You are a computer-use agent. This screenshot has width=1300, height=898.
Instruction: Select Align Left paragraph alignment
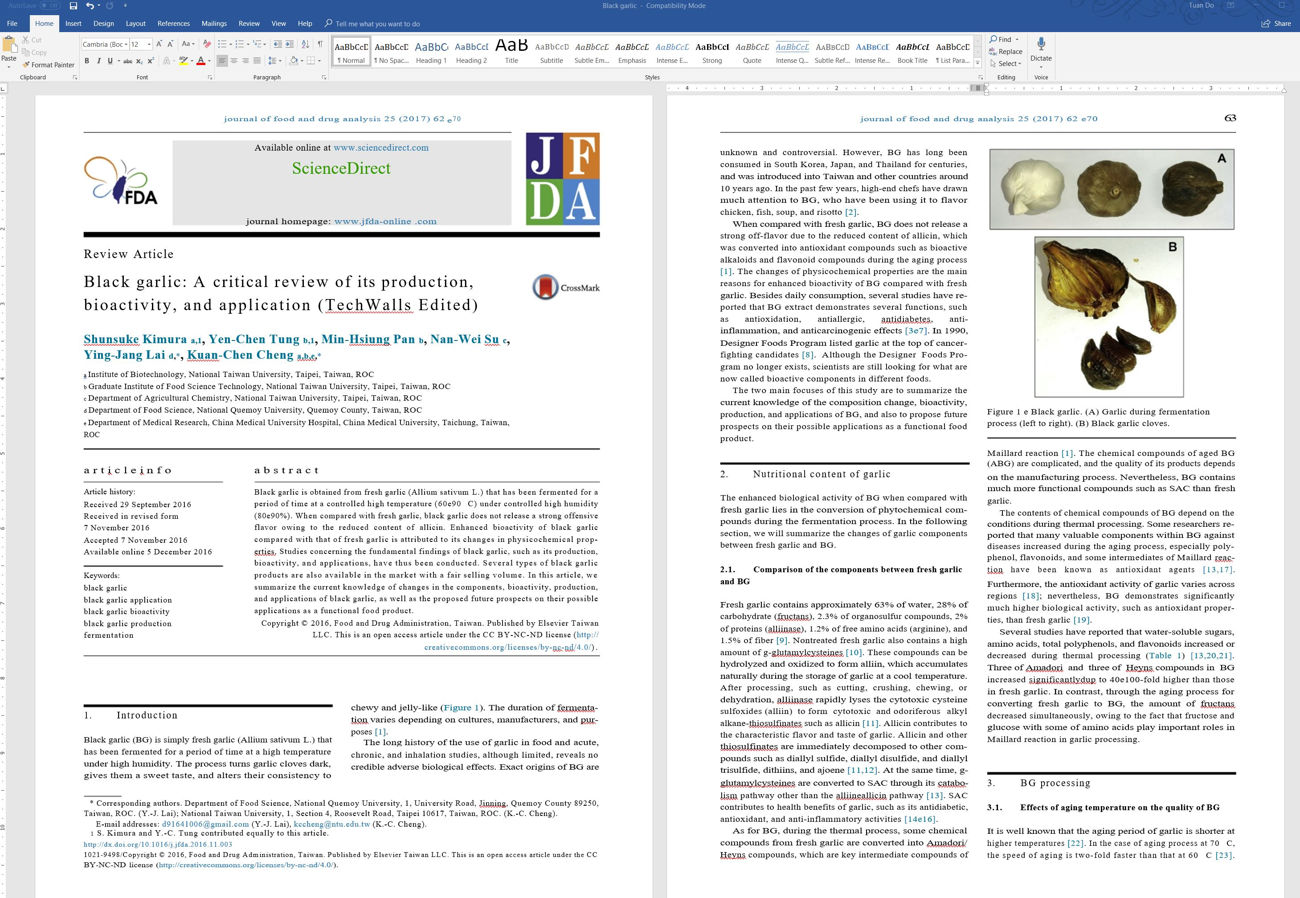[x=222, y=61]
